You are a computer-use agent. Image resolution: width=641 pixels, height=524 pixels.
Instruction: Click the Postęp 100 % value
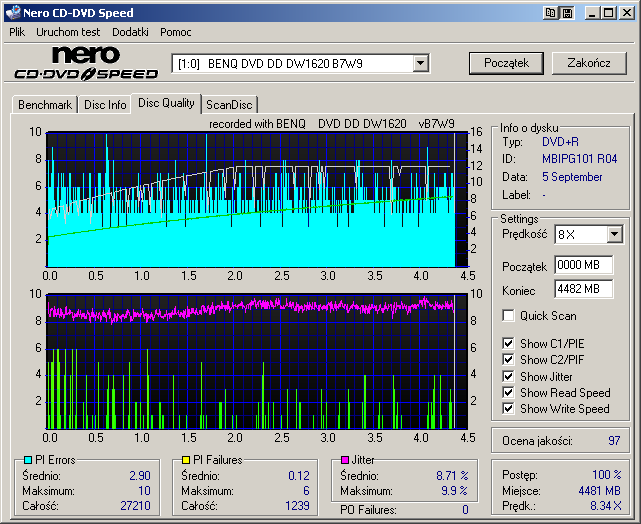[x=607, y=475]
